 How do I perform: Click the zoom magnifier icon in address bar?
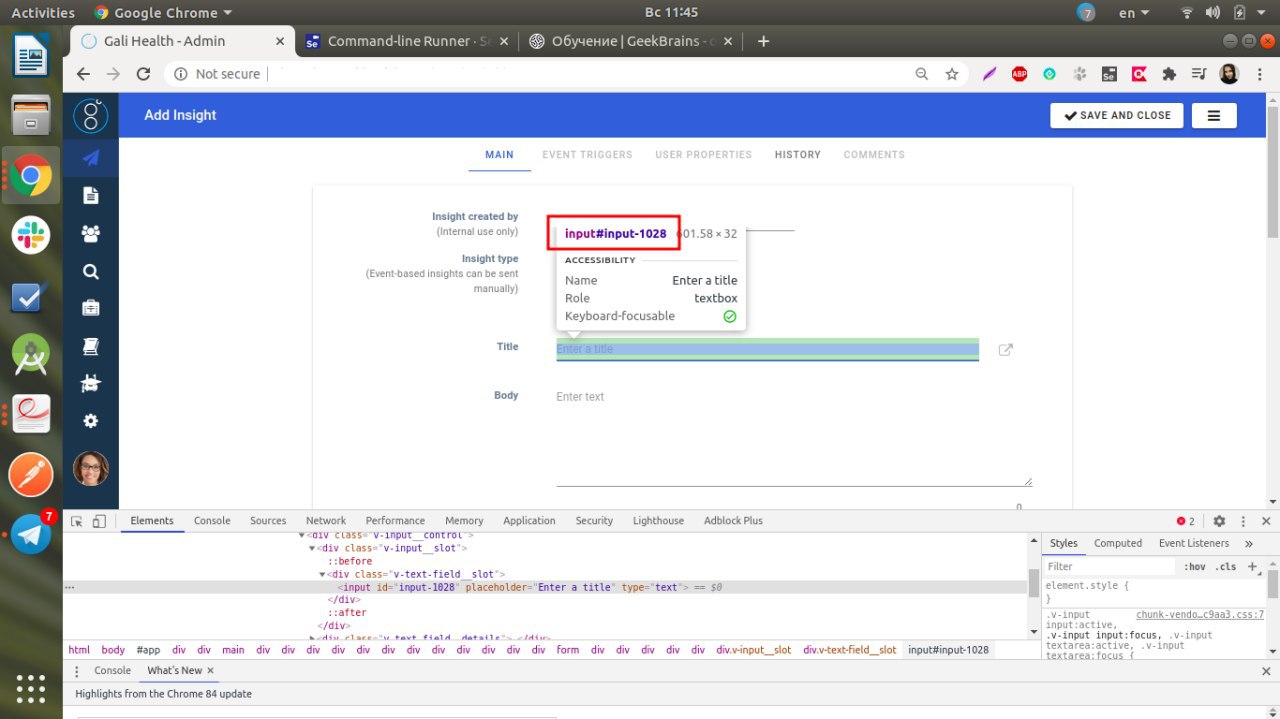(922, 74)
